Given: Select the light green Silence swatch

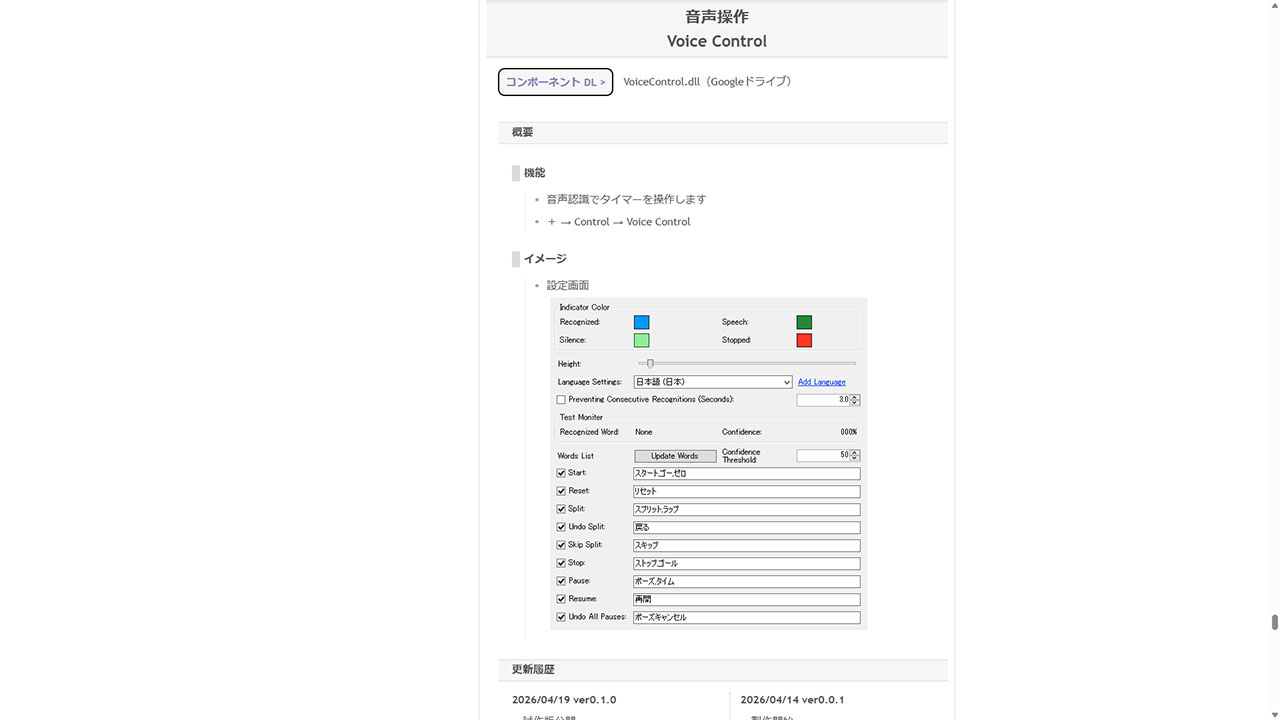Looking at the screenshot, I should 641,340.
